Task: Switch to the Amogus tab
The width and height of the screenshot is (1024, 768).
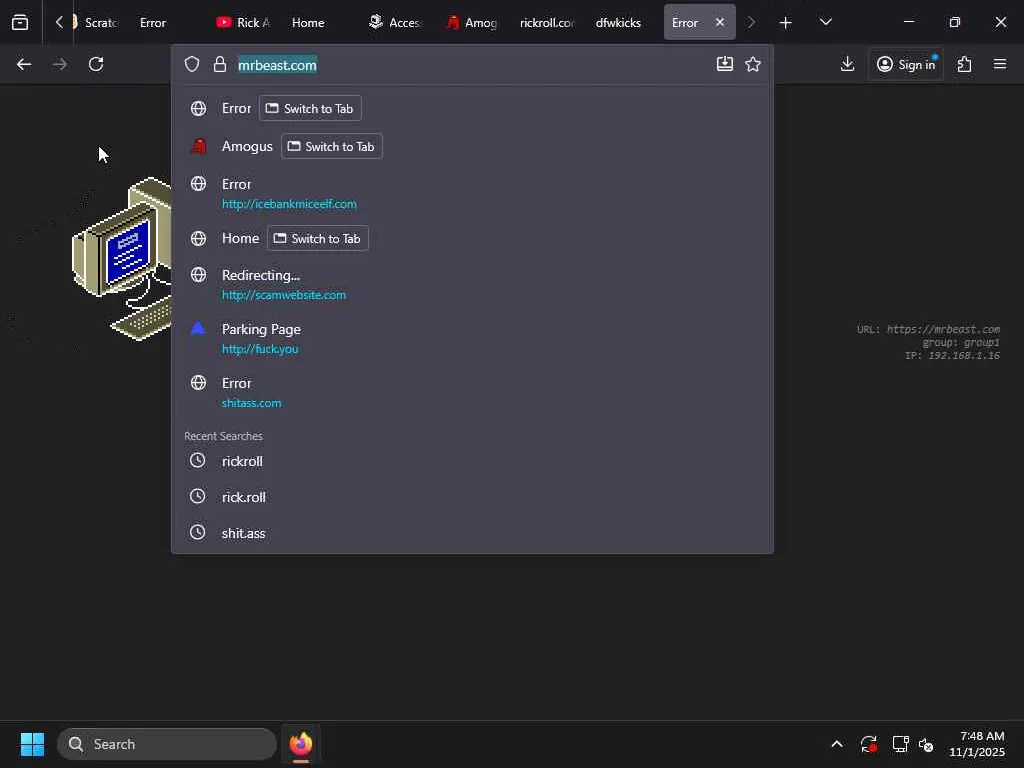Action: 473,22
